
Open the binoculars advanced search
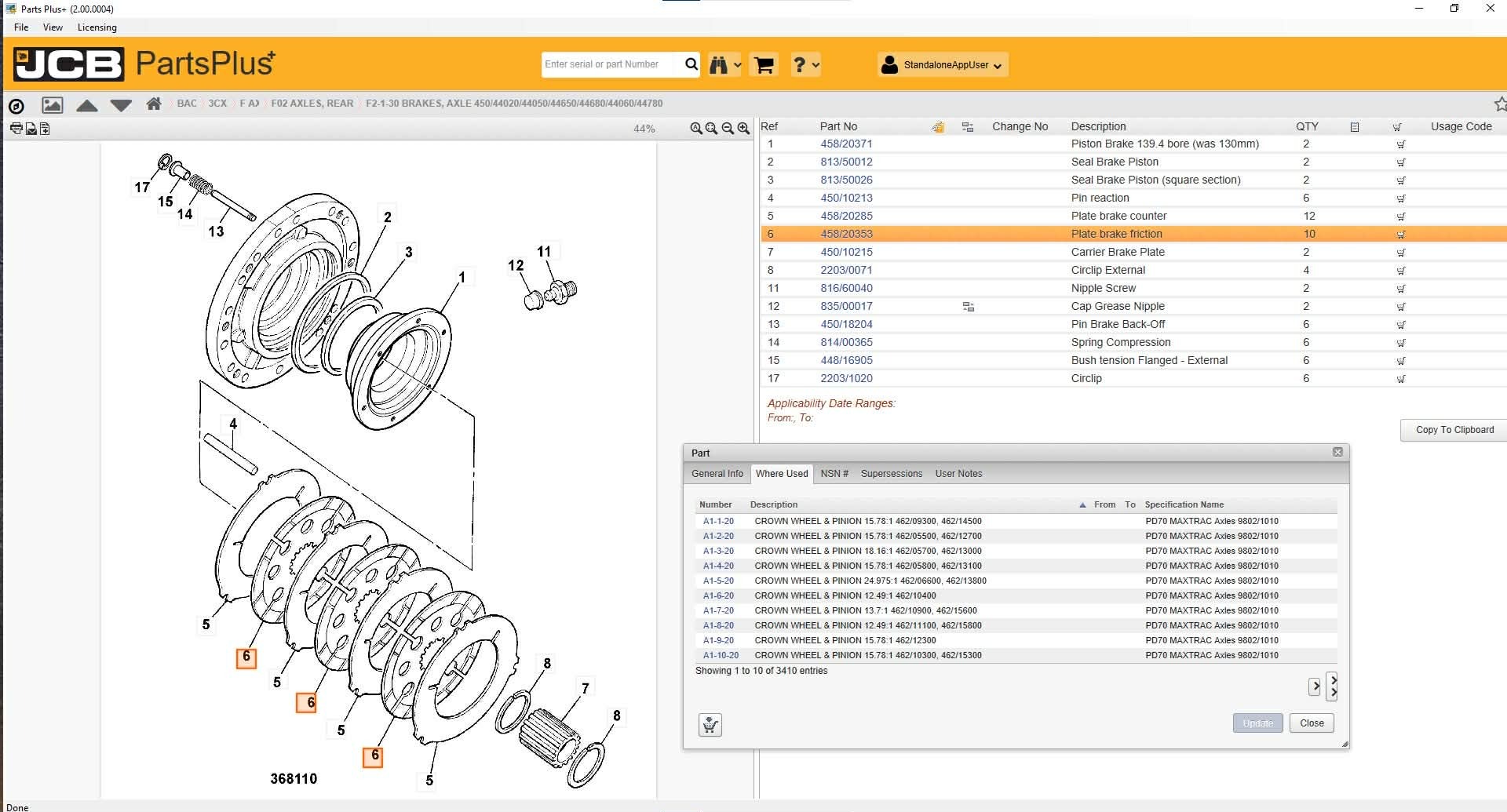pyautogui.click(x=718, y=64)
